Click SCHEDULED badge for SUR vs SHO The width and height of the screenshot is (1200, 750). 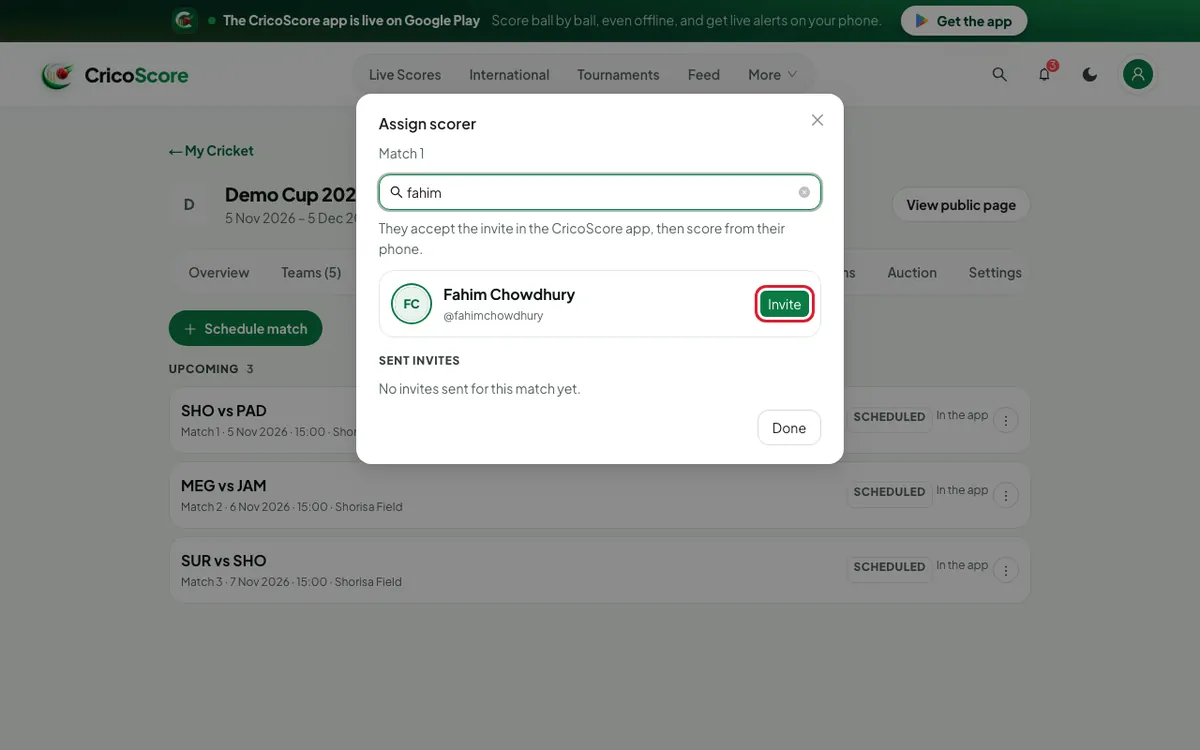889,567
